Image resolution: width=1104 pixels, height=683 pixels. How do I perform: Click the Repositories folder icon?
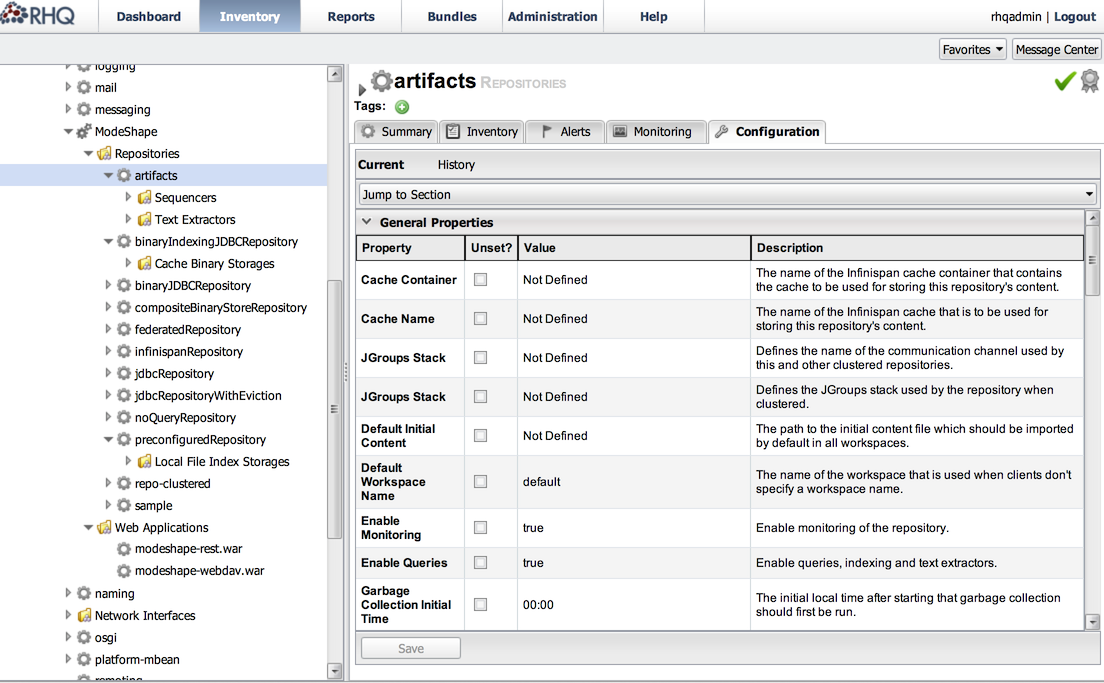[104, 153]
